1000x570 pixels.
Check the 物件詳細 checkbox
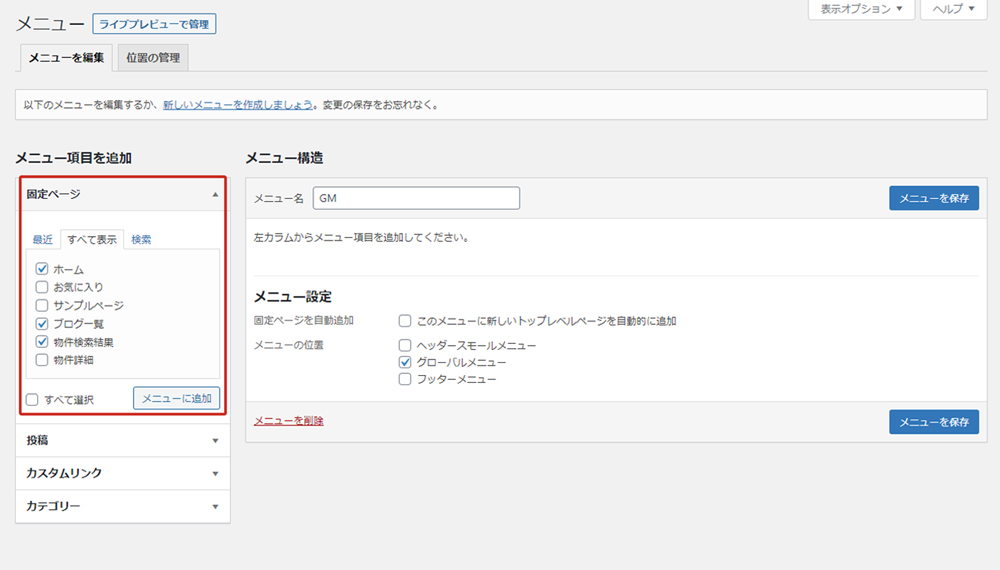(42, 360)
